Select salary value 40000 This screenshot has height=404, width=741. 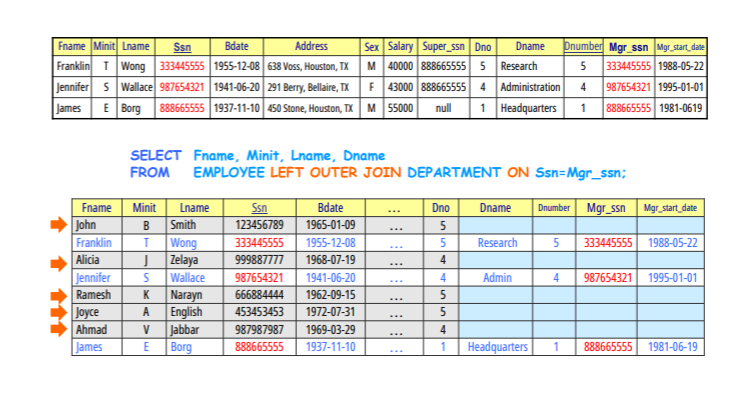tap(400, 66)
